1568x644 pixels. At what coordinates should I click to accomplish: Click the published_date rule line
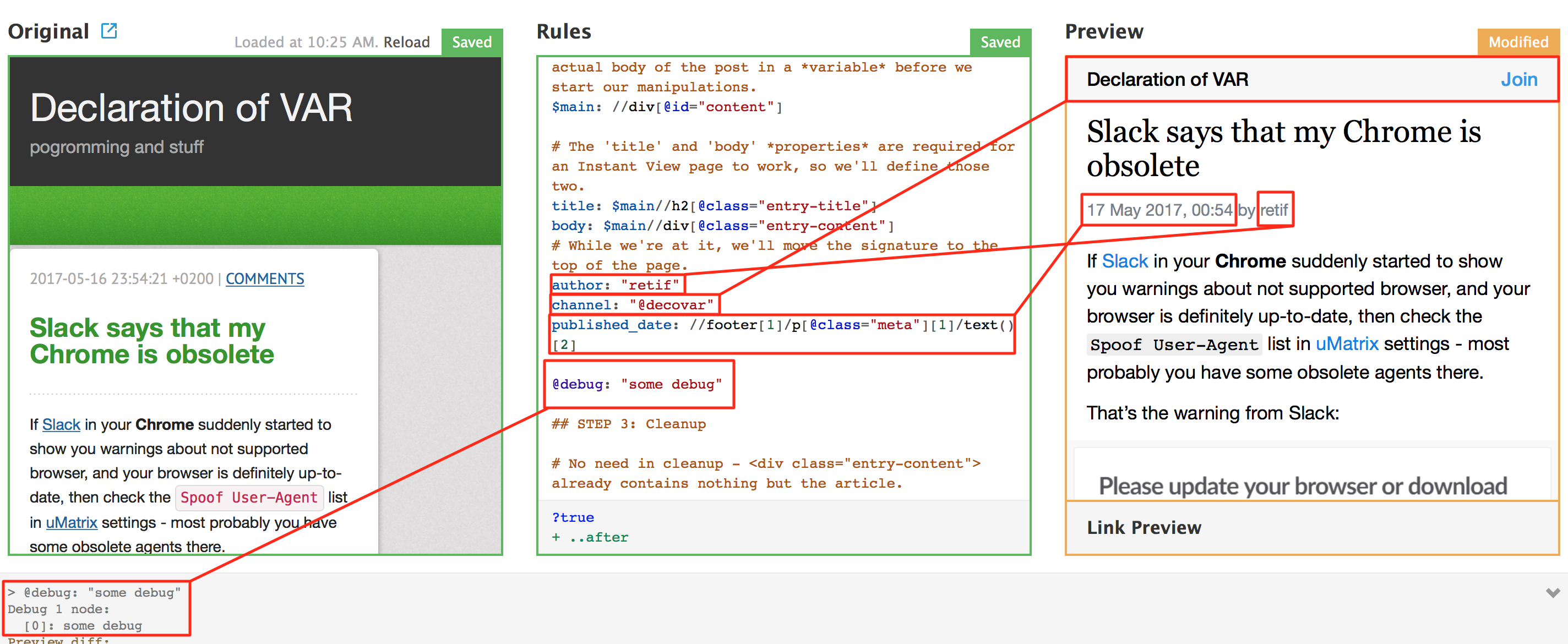tap(782, 334)
